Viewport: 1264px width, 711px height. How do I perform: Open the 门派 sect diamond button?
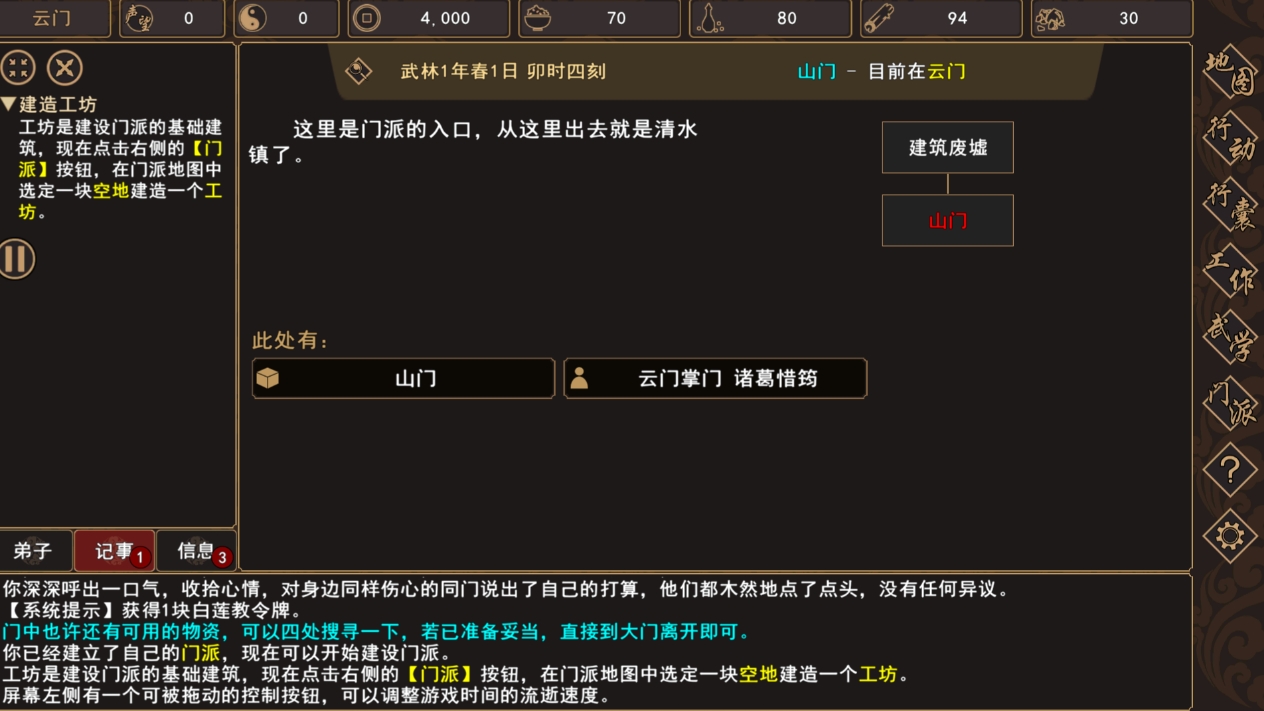coord(1229,403)
